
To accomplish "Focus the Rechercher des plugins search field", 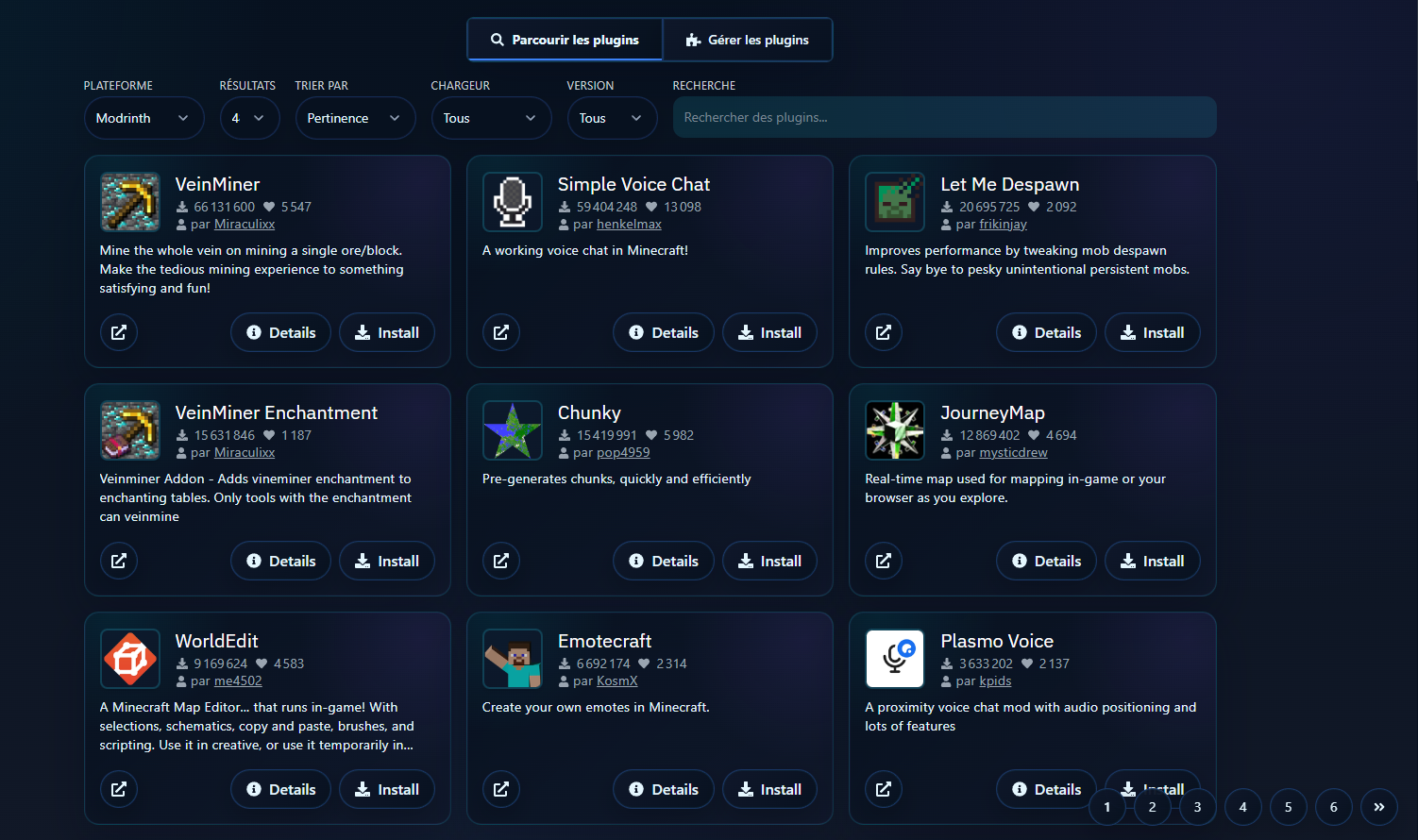I will pyautogui.click(x=944, y=118).
